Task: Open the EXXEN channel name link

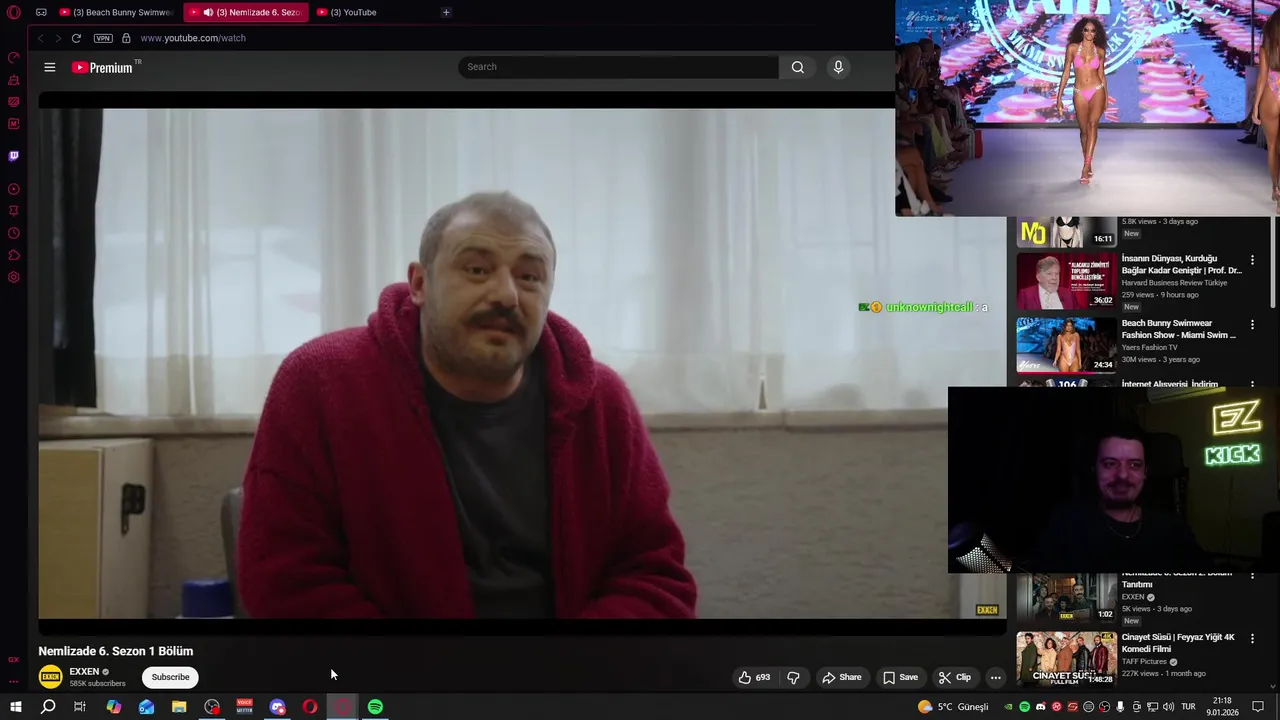Action: [x=84, y=672]
